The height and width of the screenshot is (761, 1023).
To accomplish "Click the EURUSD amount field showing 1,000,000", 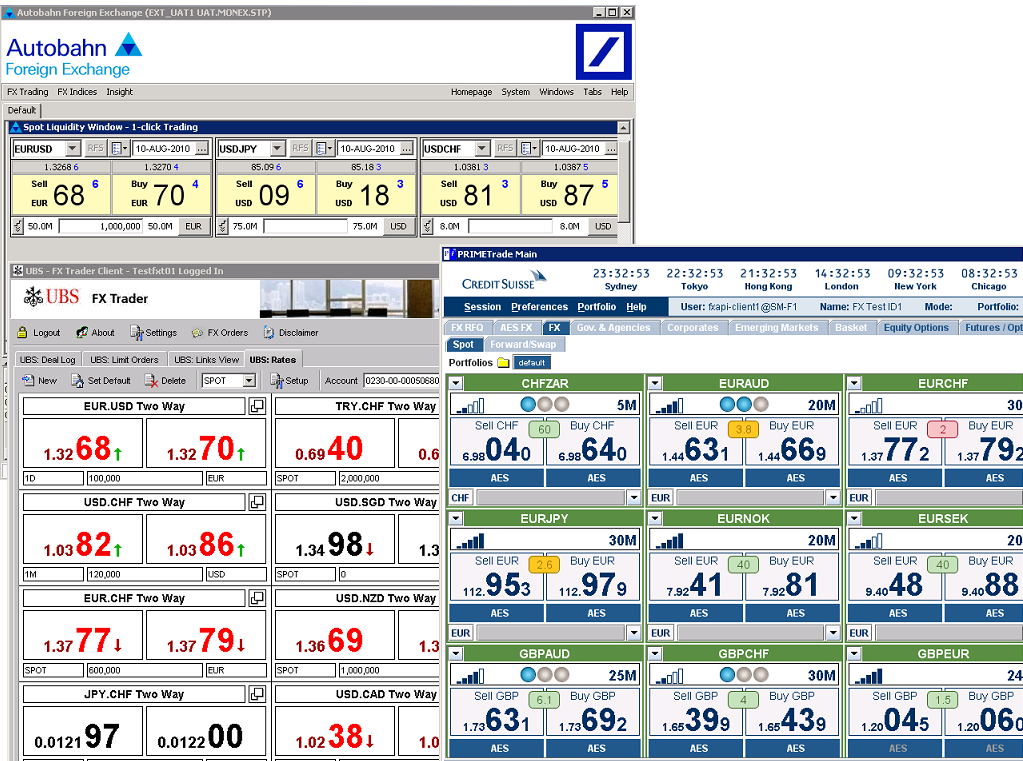I will [x=100, y=226].
